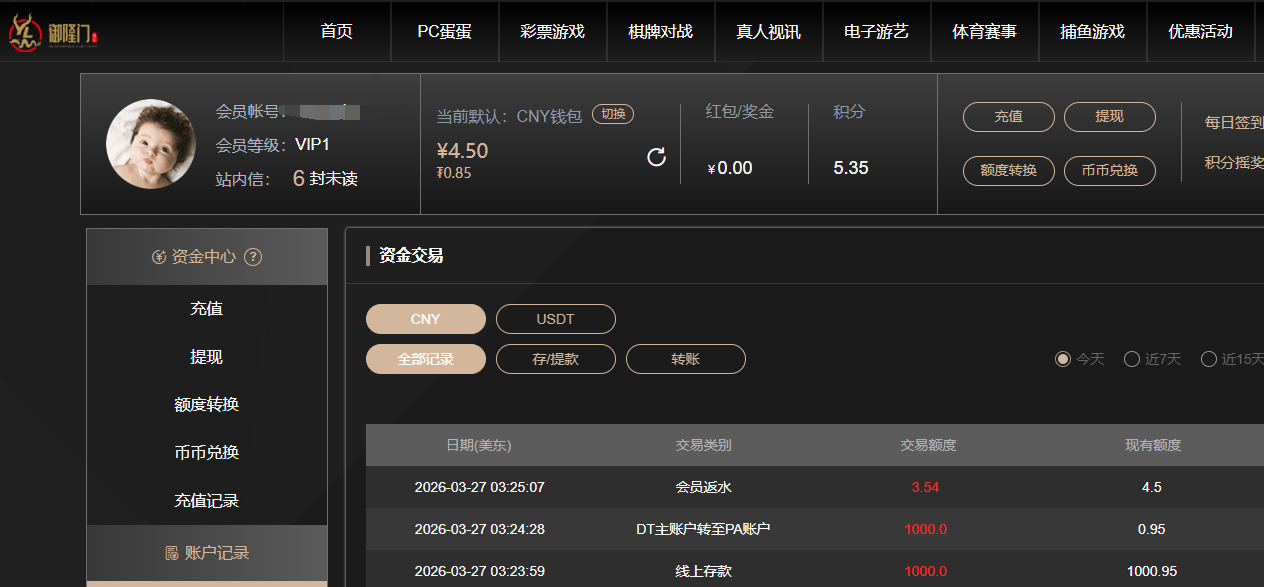Click the refresh balance icon
This screenshot has height=587, width=1264.
tap(656, 157)
